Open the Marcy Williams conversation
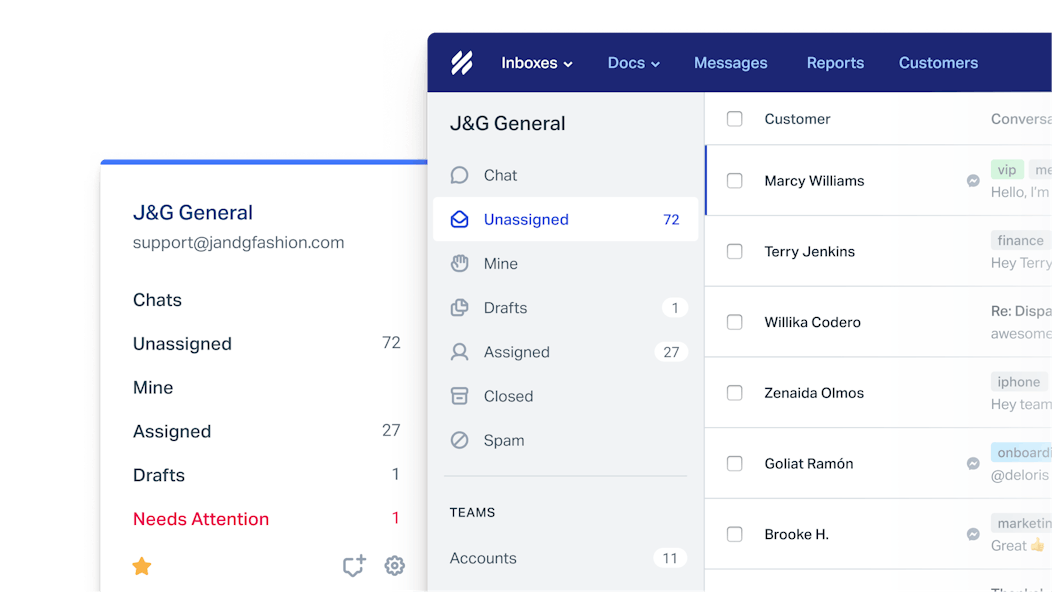Viewport: 1052px width, 592px height. coord(879,181)
